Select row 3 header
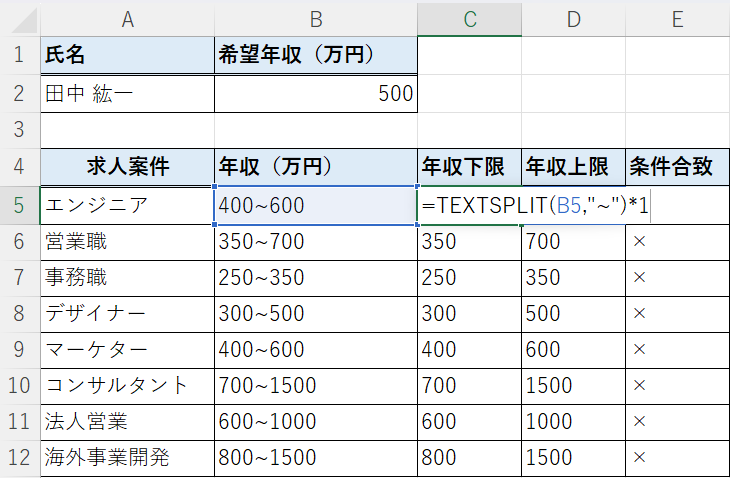Viewport: 730px width, 478px height. click(x=20, y=130)
